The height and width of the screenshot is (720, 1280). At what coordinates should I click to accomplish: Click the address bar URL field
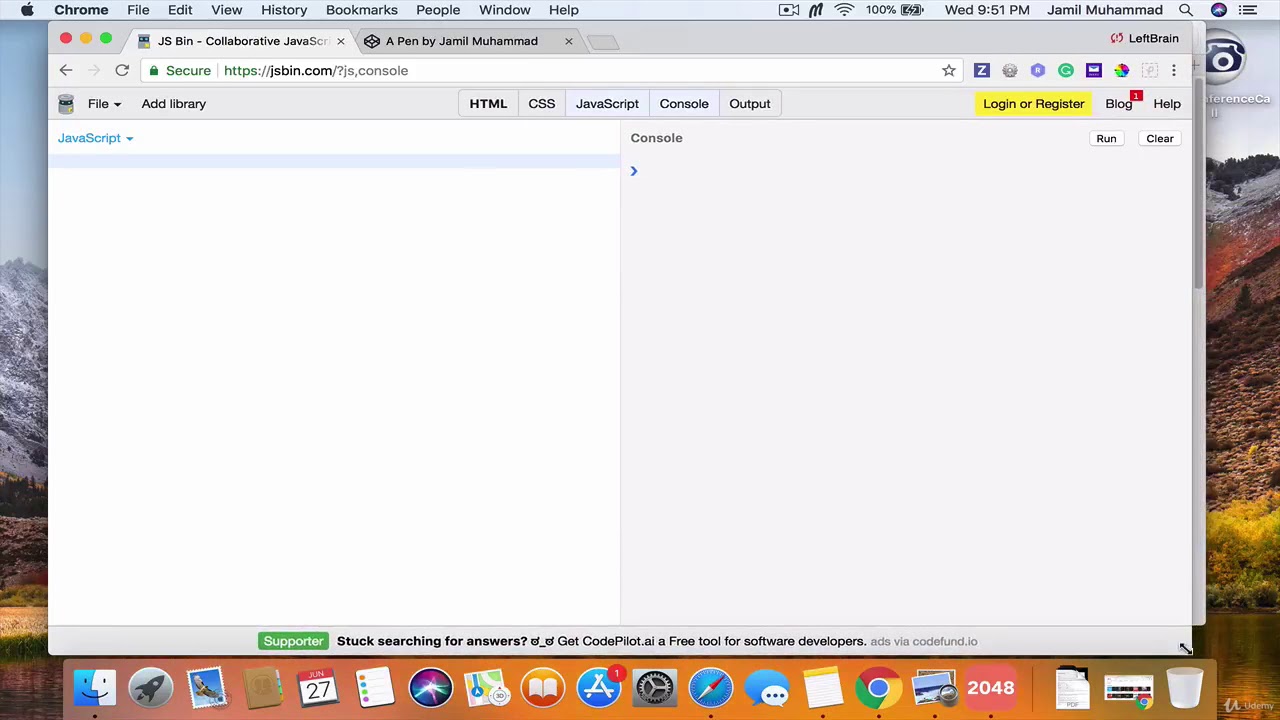[550, 70]
